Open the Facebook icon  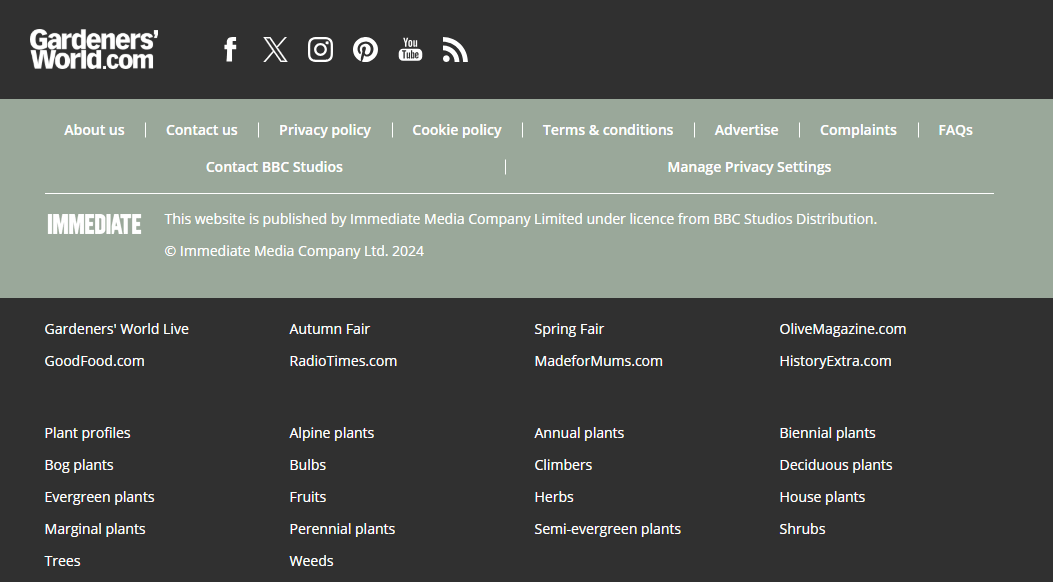pos(229,48)
